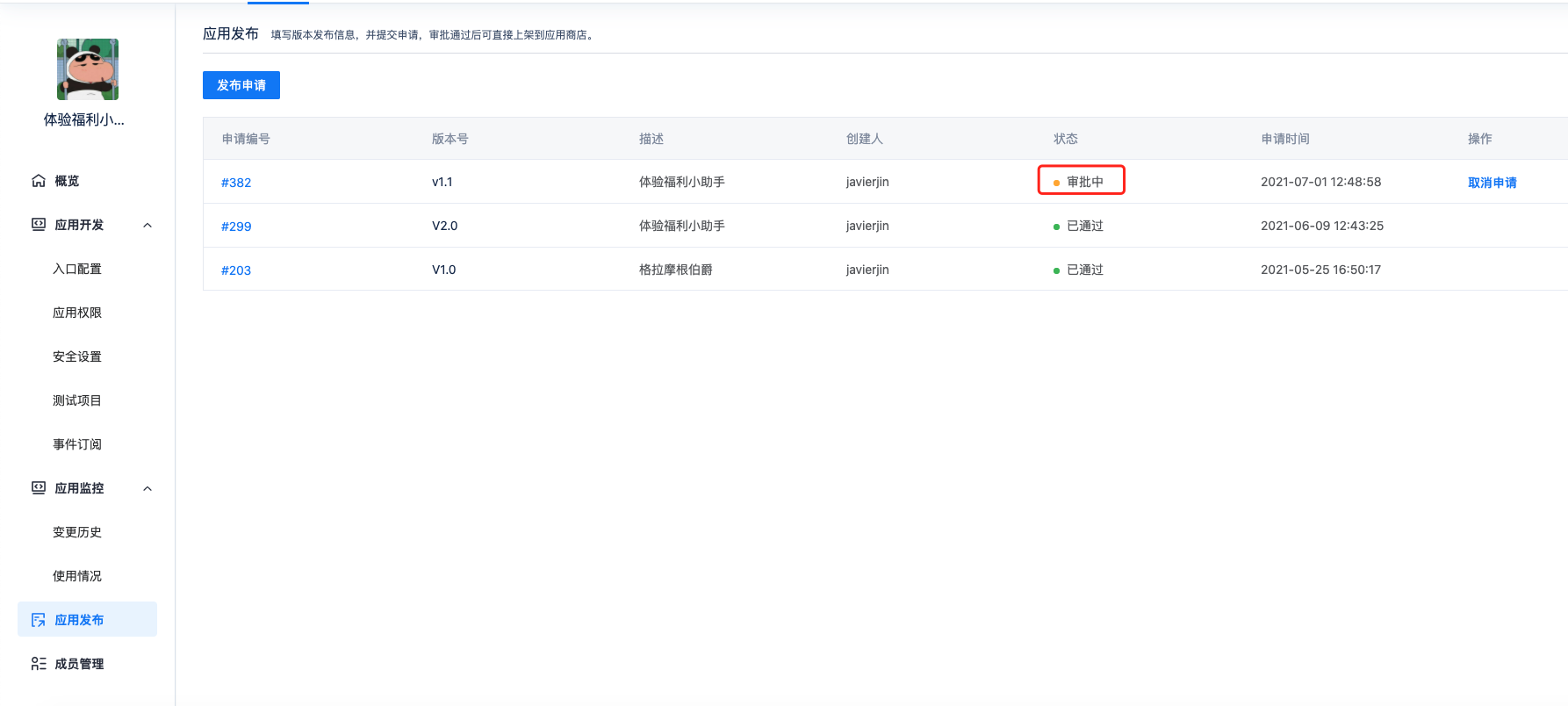Screen dimensions: 1568x706
Task: Click the 格拉摩根伯爵 description cell
Action: tap(676, 270)
